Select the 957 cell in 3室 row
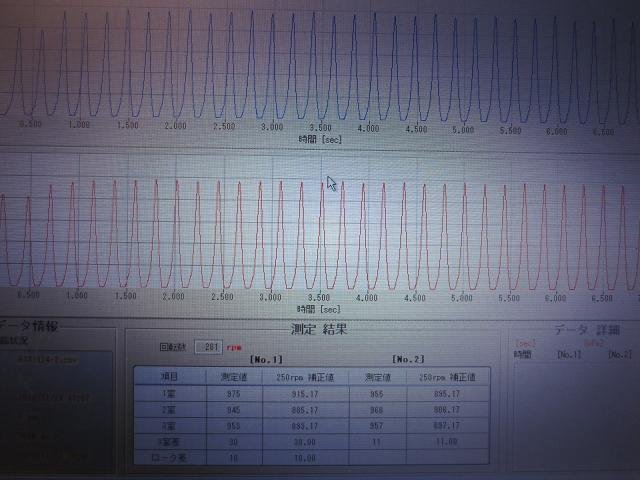 (x=377, y=426)
